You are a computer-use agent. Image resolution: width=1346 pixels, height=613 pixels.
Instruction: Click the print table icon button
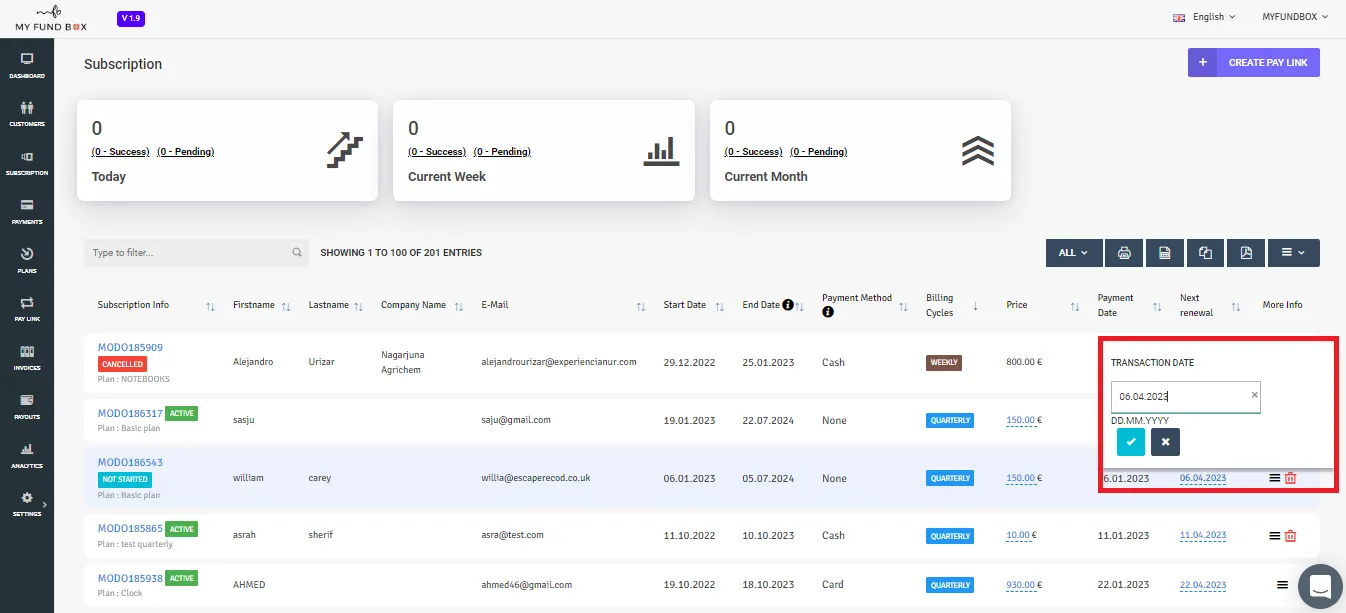click(1125, 253)
